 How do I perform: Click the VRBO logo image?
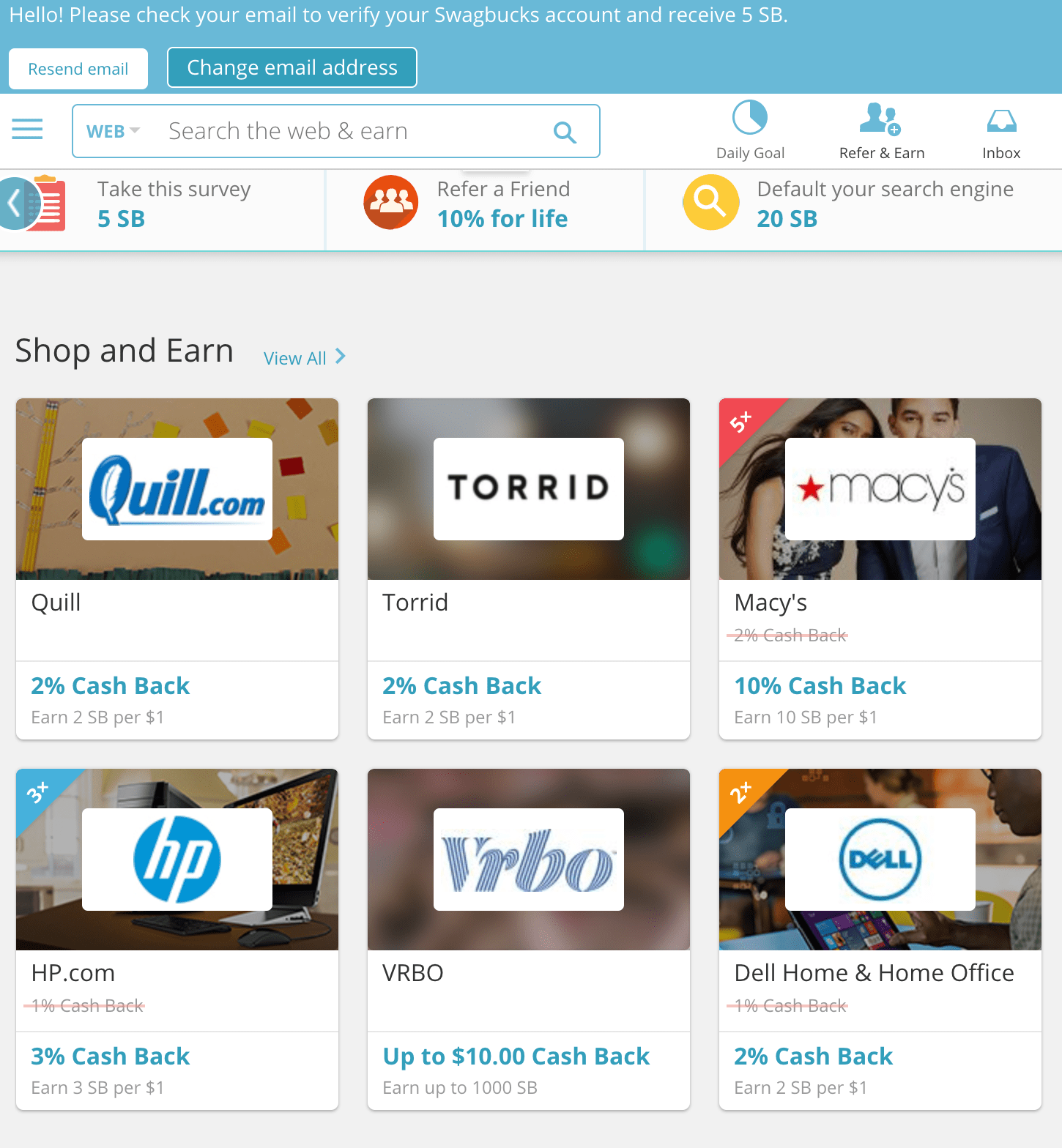pos(529,860)
